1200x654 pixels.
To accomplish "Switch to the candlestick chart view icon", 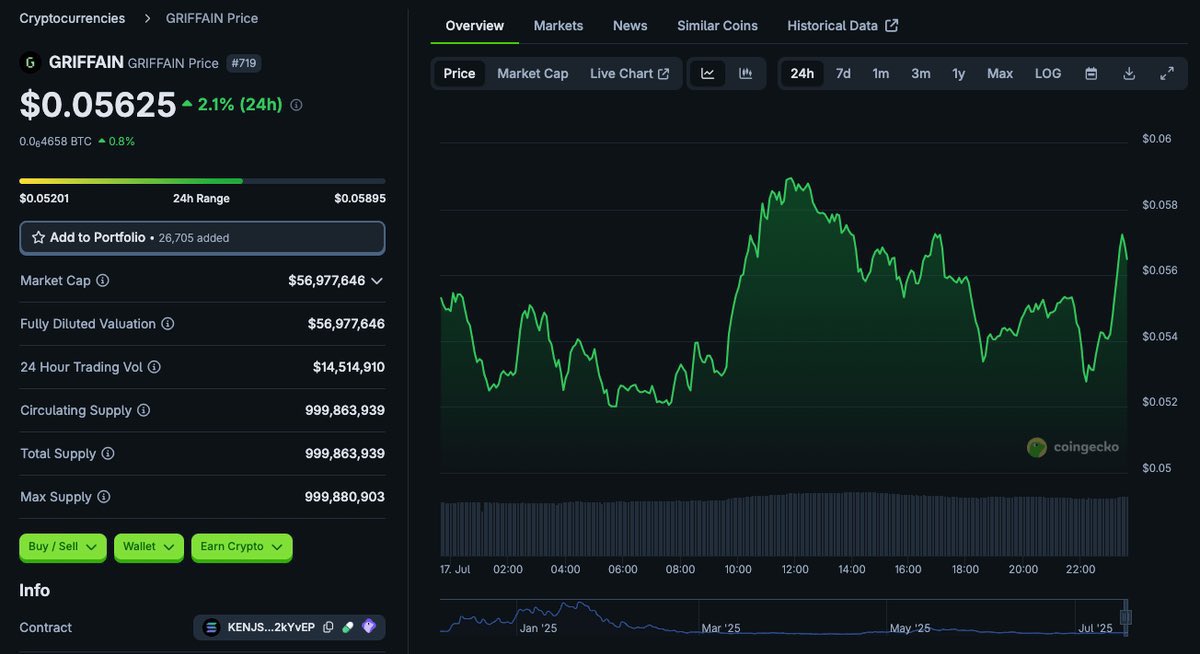I will (x=745, y=73).
